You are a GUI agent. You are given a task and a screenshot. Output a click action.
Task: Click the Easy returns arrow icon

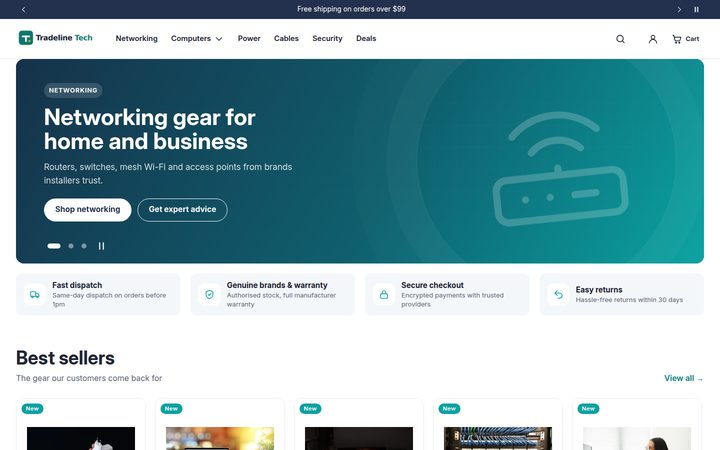[x=558, y=295]
